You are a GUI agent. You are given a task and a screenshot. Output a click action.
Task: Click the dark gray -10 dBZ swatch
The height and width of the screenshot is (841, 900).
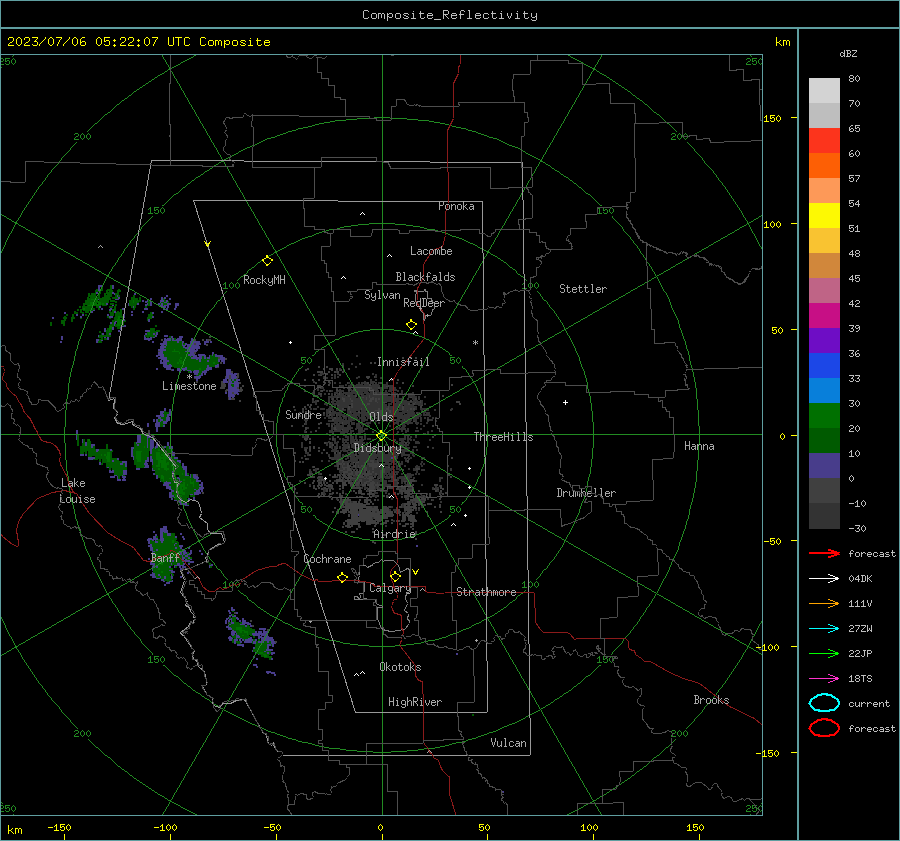[x=824, y=516]
